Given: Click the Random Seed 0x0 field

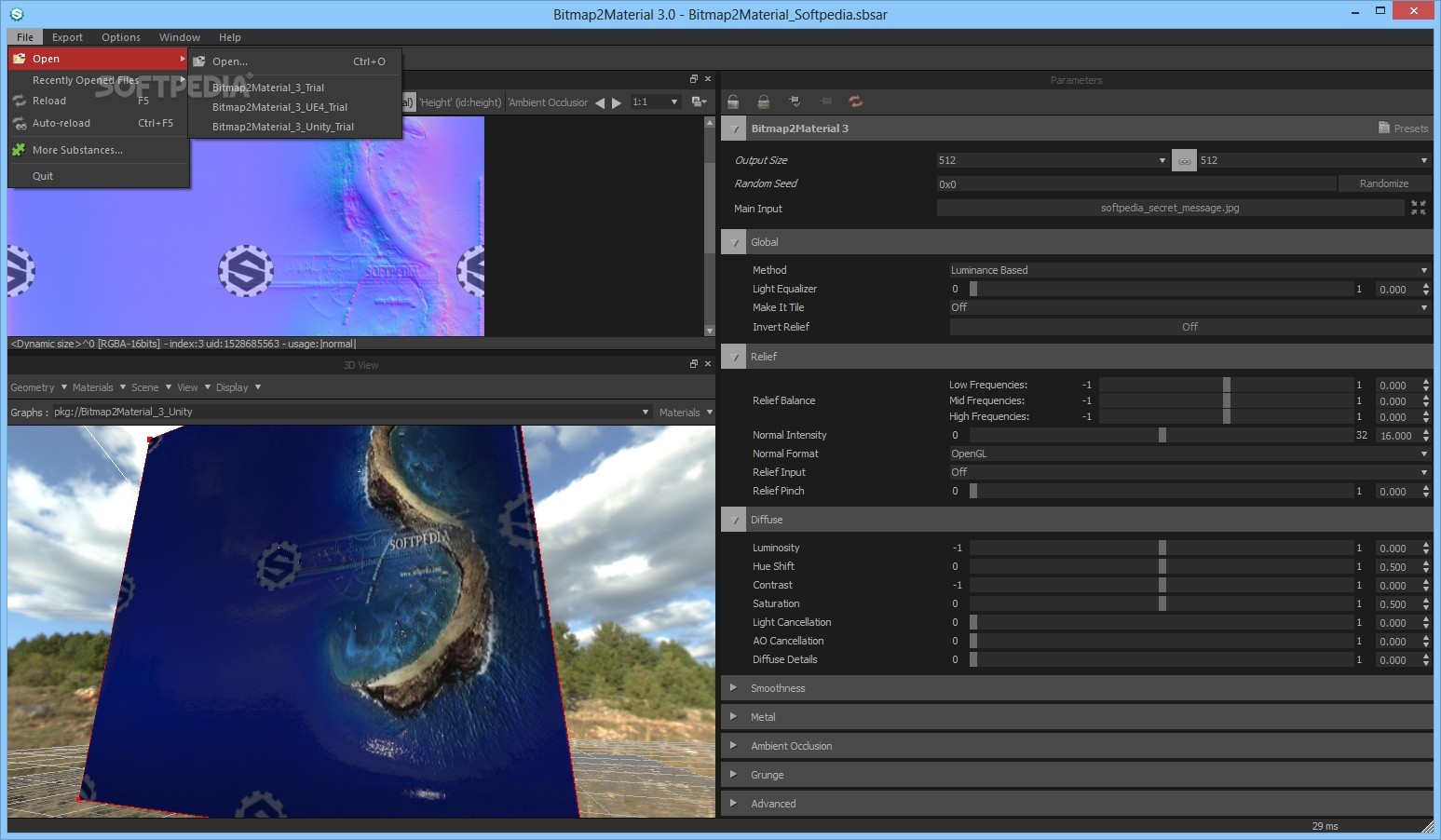Looking at the screenshot, I should point(1136,183).
